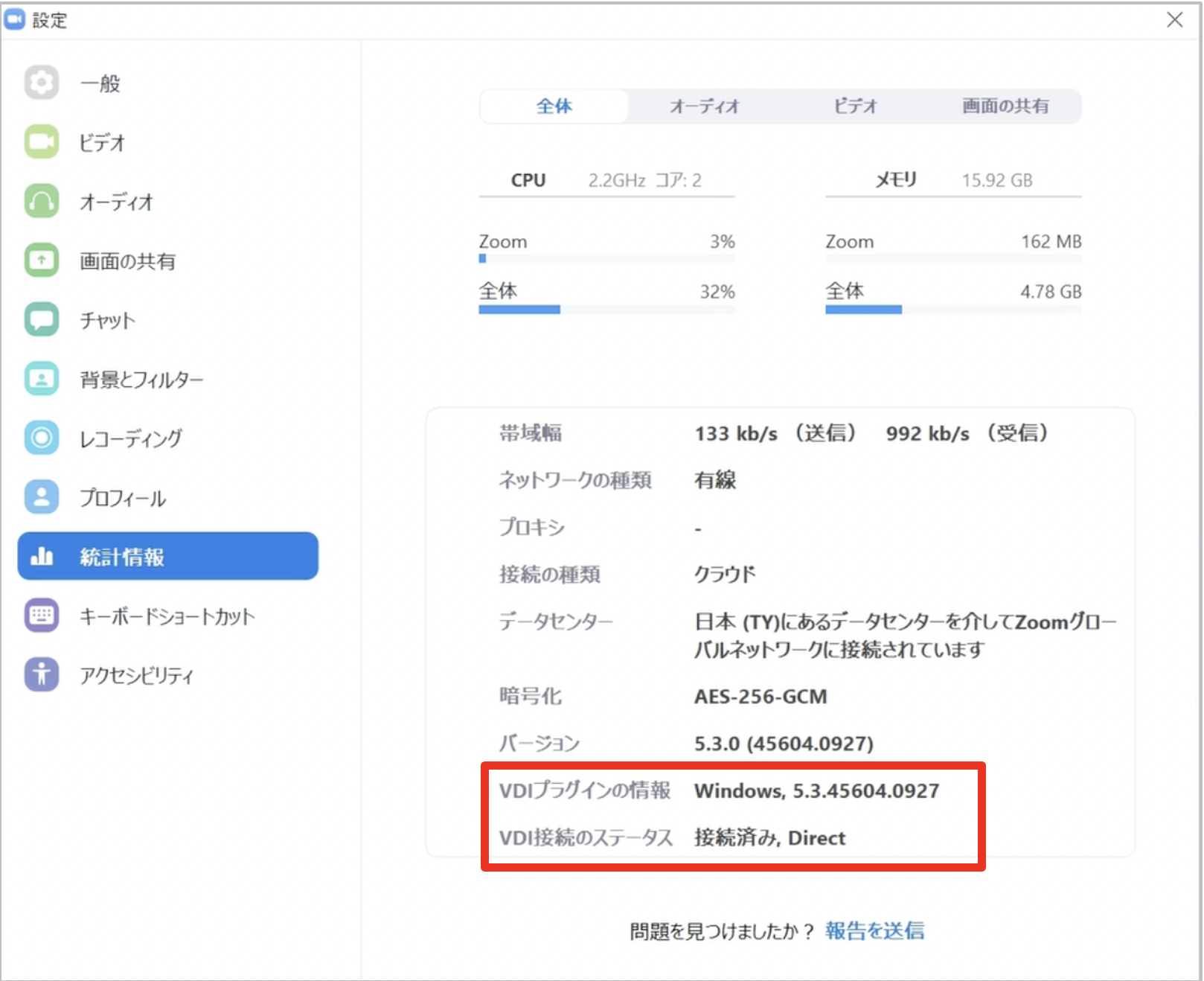
Task: Click the 画面の共有 share icon in the sidebar
Action: point(42,261)
